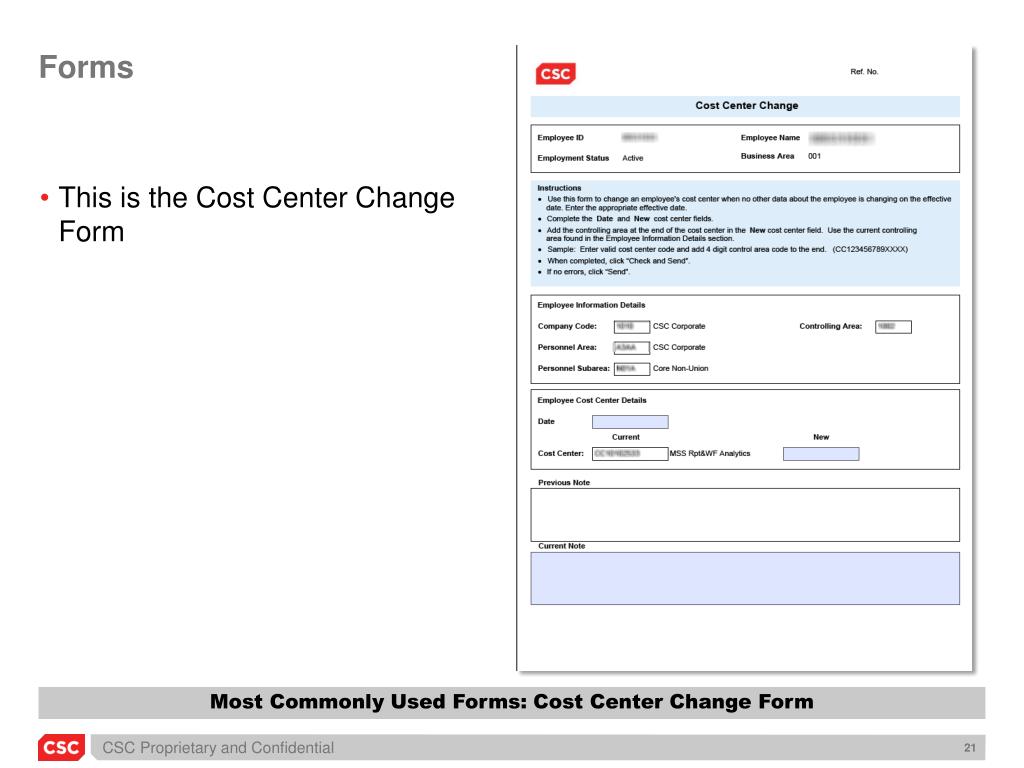Viewport: 1024px width, 768px height.
Task: Click the 'Current' column label
Action: click(x=626, y=437)
